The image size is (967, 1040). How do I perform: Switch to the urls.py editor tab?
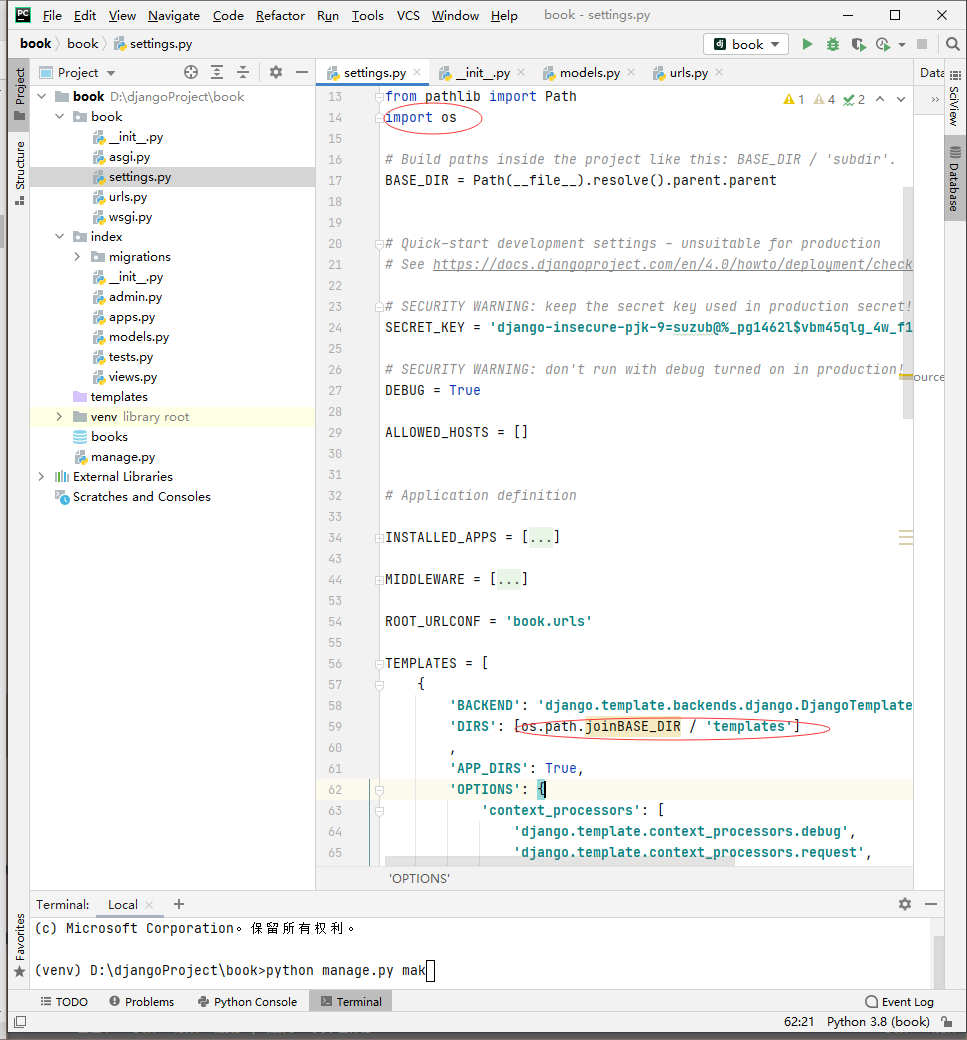click(x=688, y=72)
